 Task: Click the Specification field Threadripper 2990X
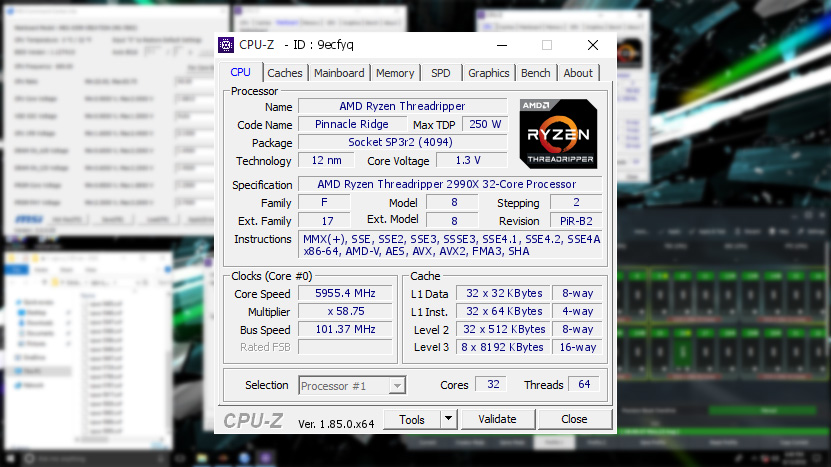[x=449, y=184]
